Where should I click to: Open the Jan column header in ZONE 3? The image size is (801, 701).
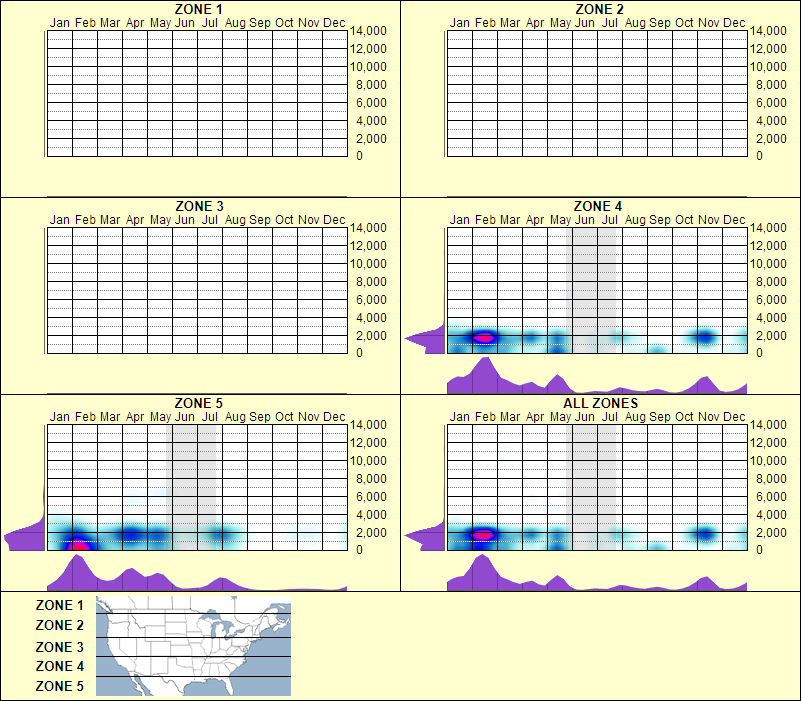point(58,219)
